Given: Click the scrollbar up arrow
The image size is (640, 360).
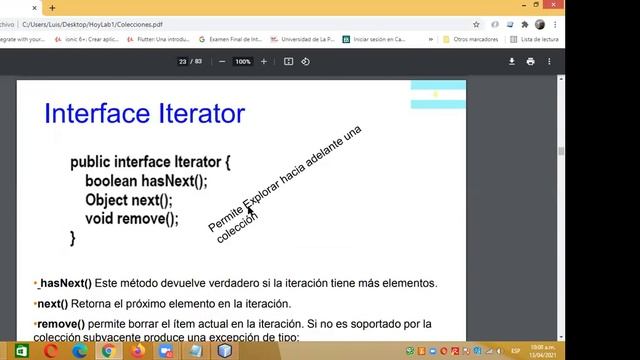Looking at the screenshot, I should click(x=561, y=79).
